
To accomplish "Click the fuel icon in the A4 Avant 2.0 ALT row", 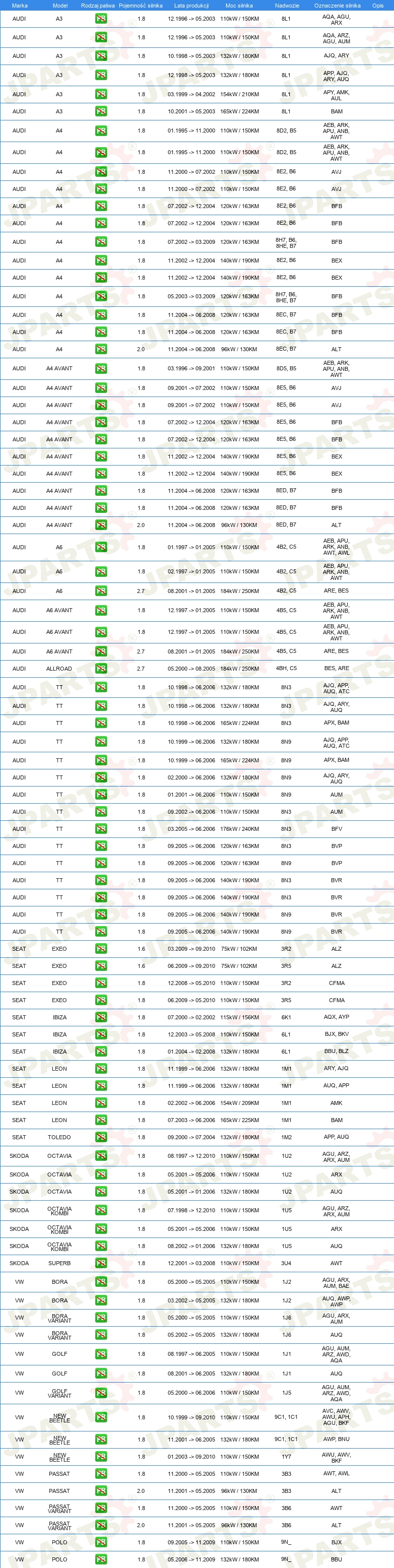I will click(101, 525).
